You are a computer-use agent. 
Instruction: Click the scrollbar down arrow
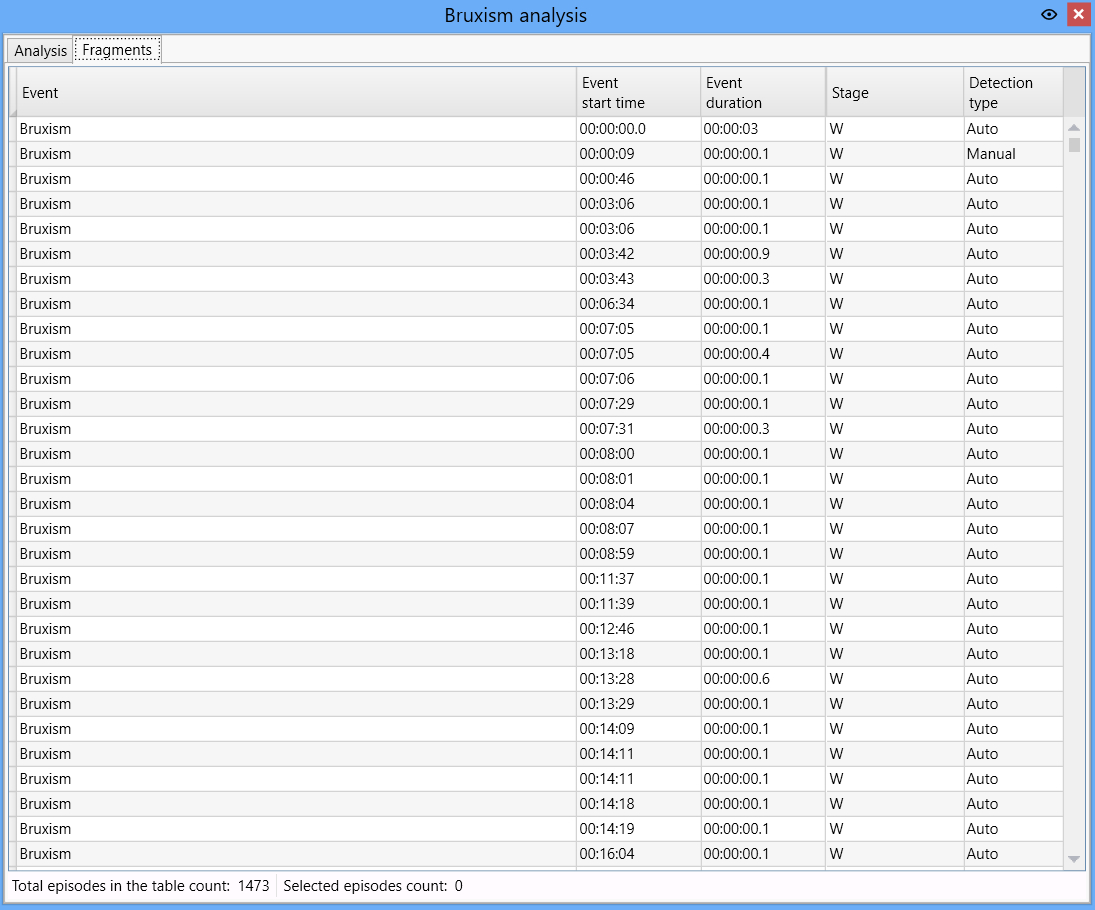pos(1074,859)
